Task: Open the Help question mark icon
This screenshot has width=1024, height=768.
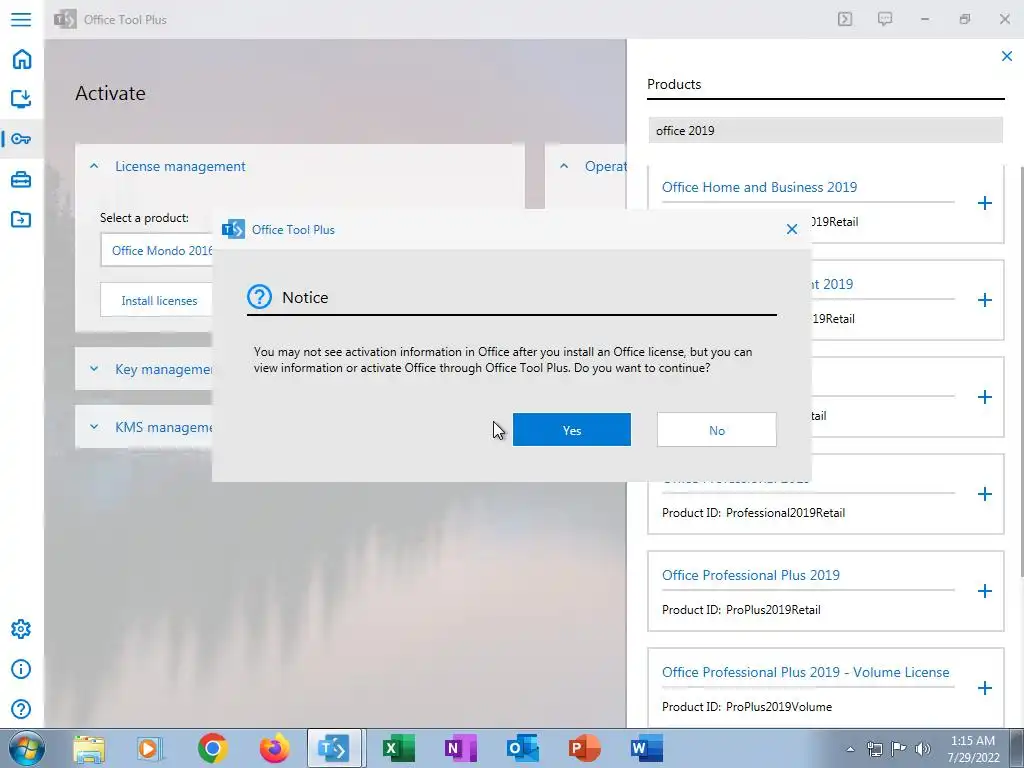Action: [21, 709]
